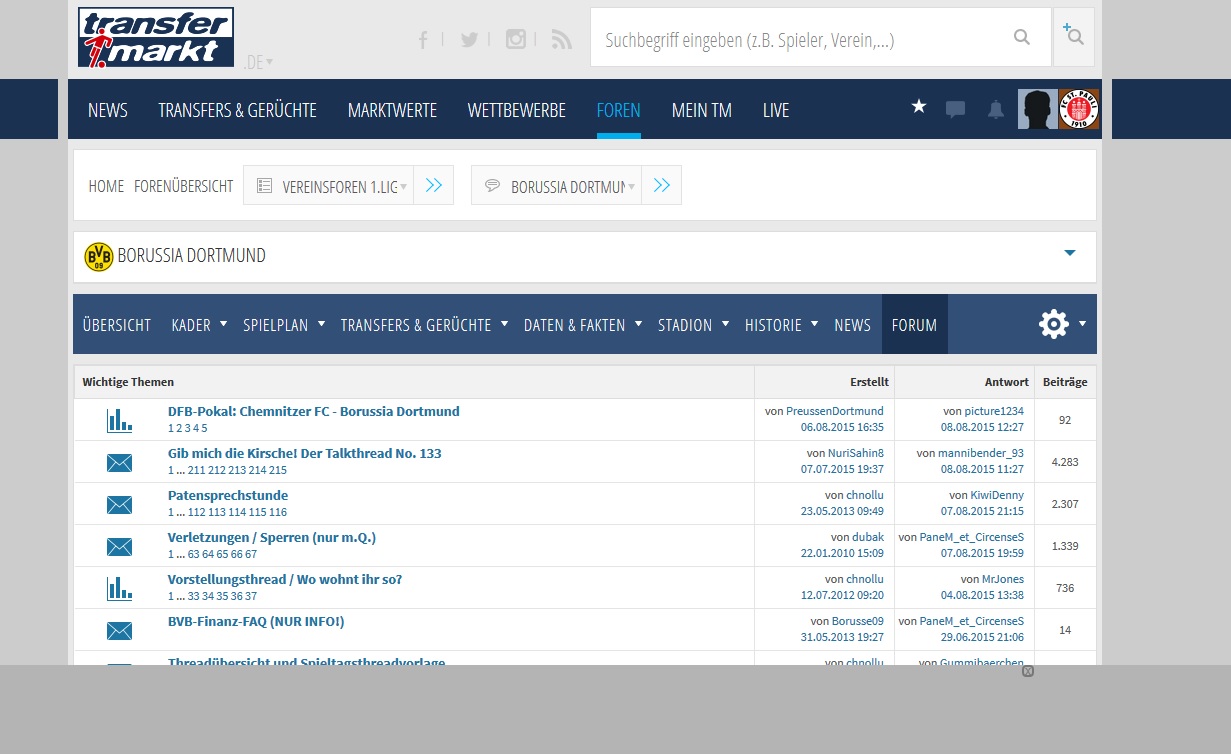
Task: Click envelope icon of Gib mich die Kirsche thread
Action: [x=119, y=462]
